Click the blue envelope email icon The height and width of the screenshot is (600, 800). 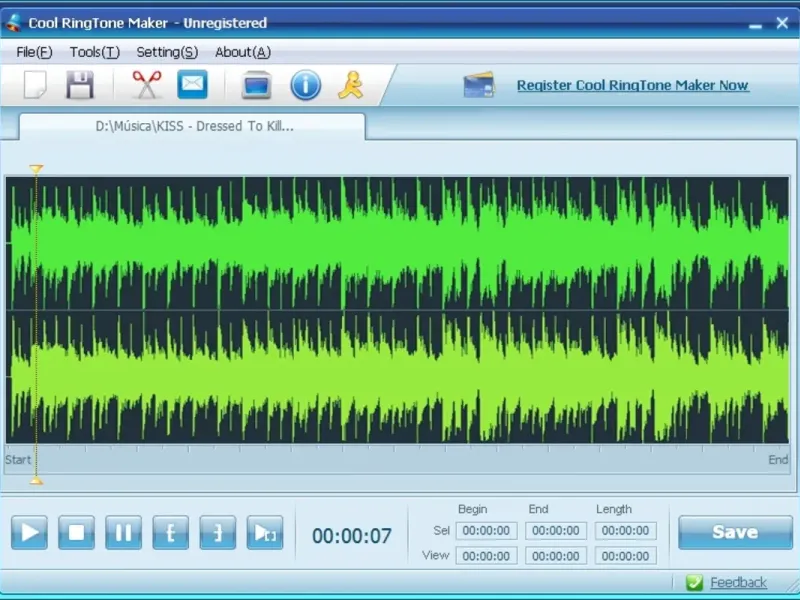tap(192, 84)
